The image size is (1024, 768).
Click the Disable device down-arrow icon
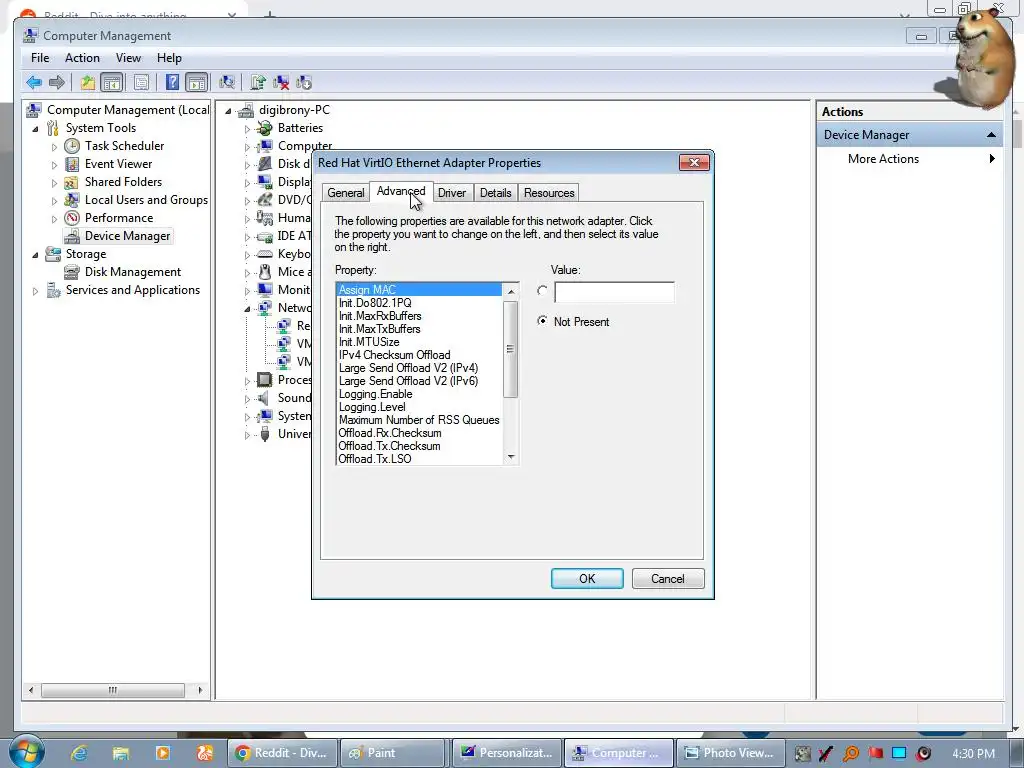pyautogui.click(x=304, y=82)
